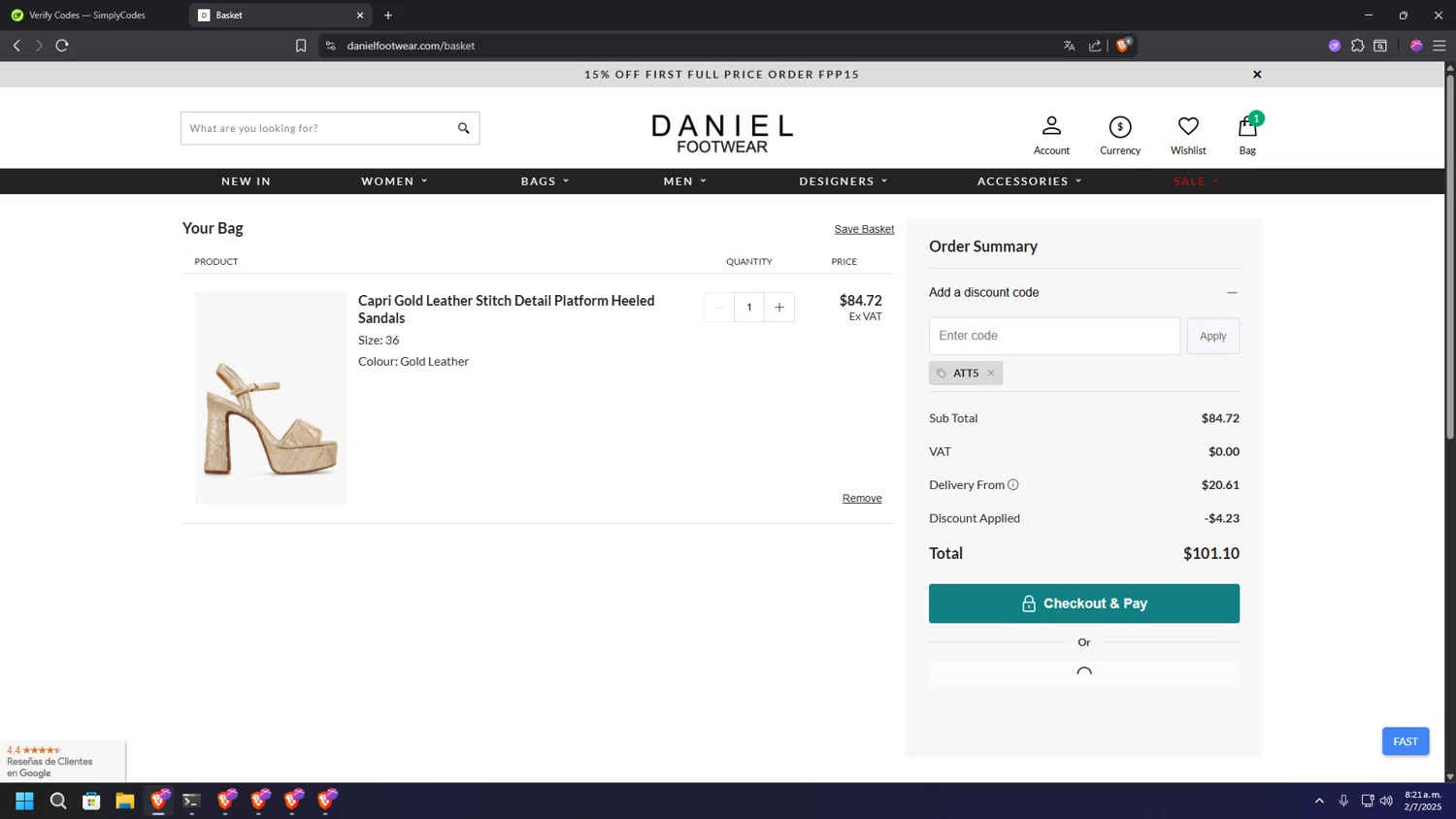Close the Basket tab

click(x=360, y=16)
